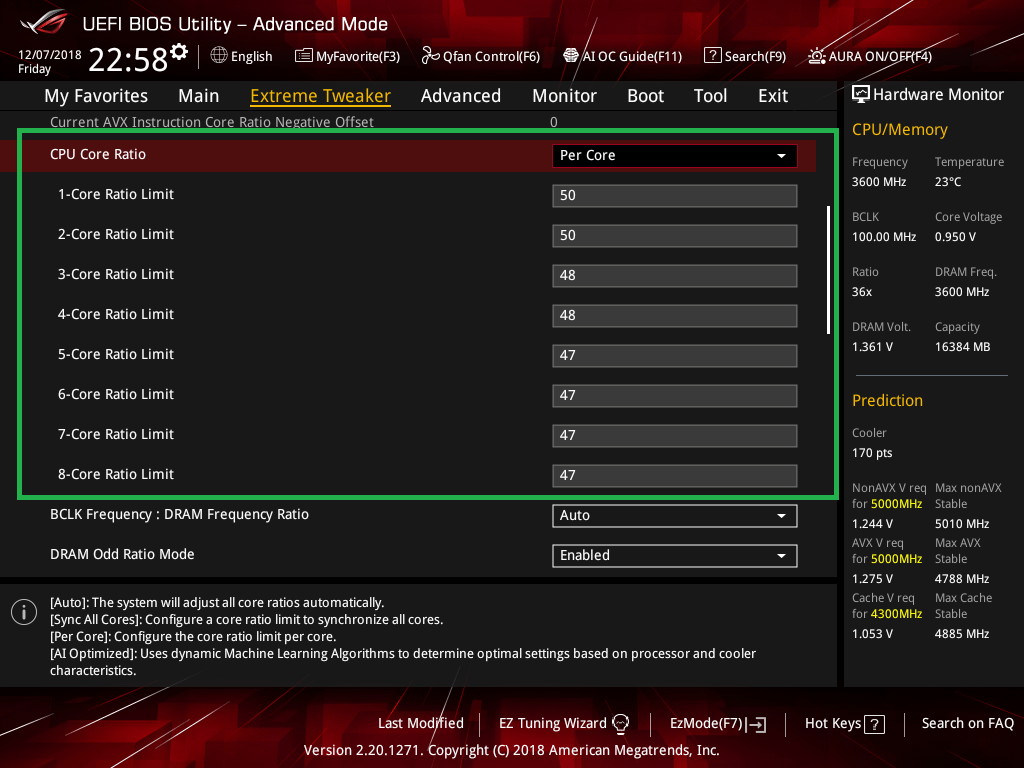Go to the Exit tab
1024x768 pixels.
pyautogui.click(x=773, y=96)
